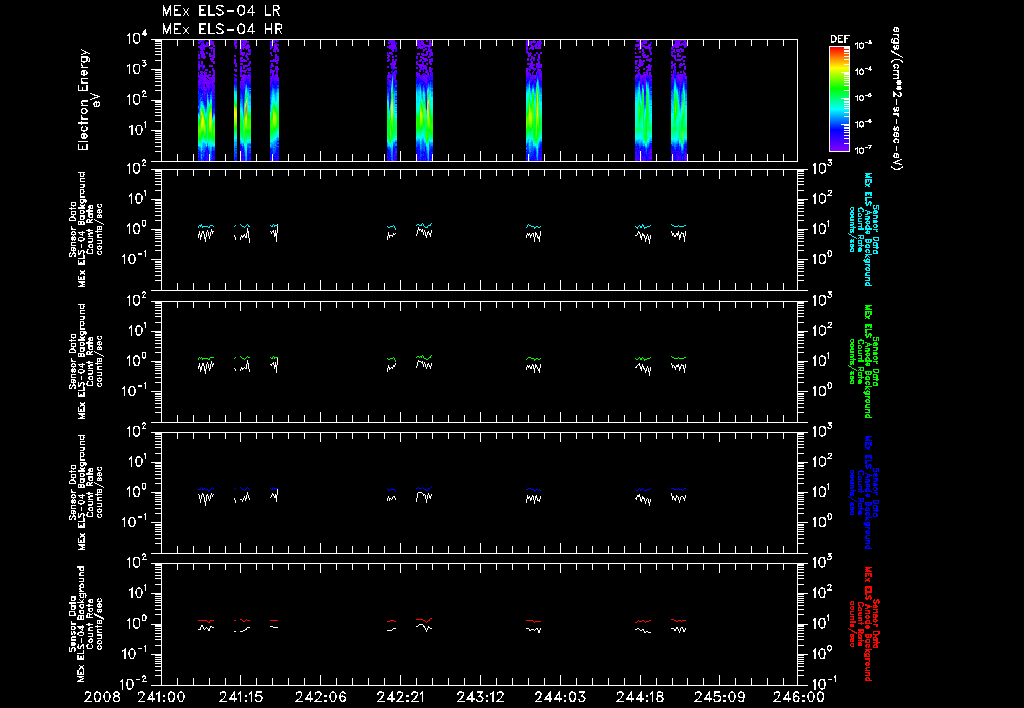Click the 10^-7 label on DEF color scale

point(864,150)
